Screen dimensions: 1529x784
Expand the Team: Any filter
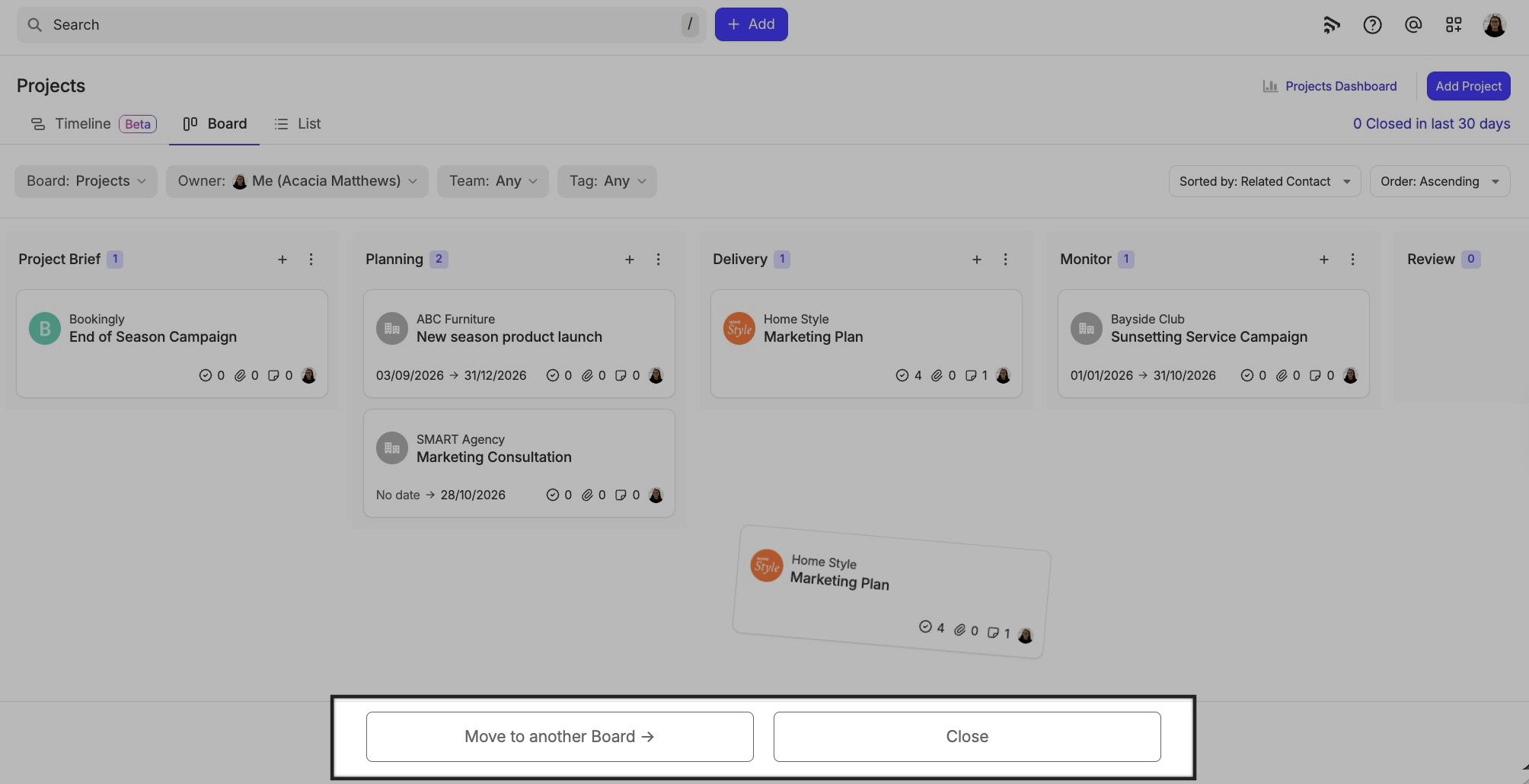point(493,181)
